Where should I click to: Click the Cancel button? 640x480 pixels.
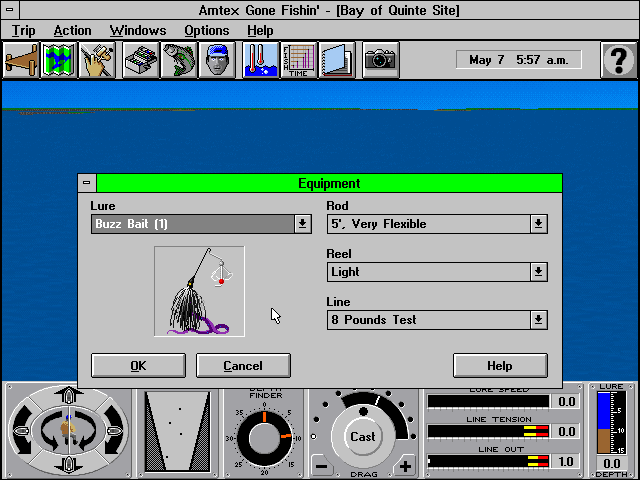243,366
